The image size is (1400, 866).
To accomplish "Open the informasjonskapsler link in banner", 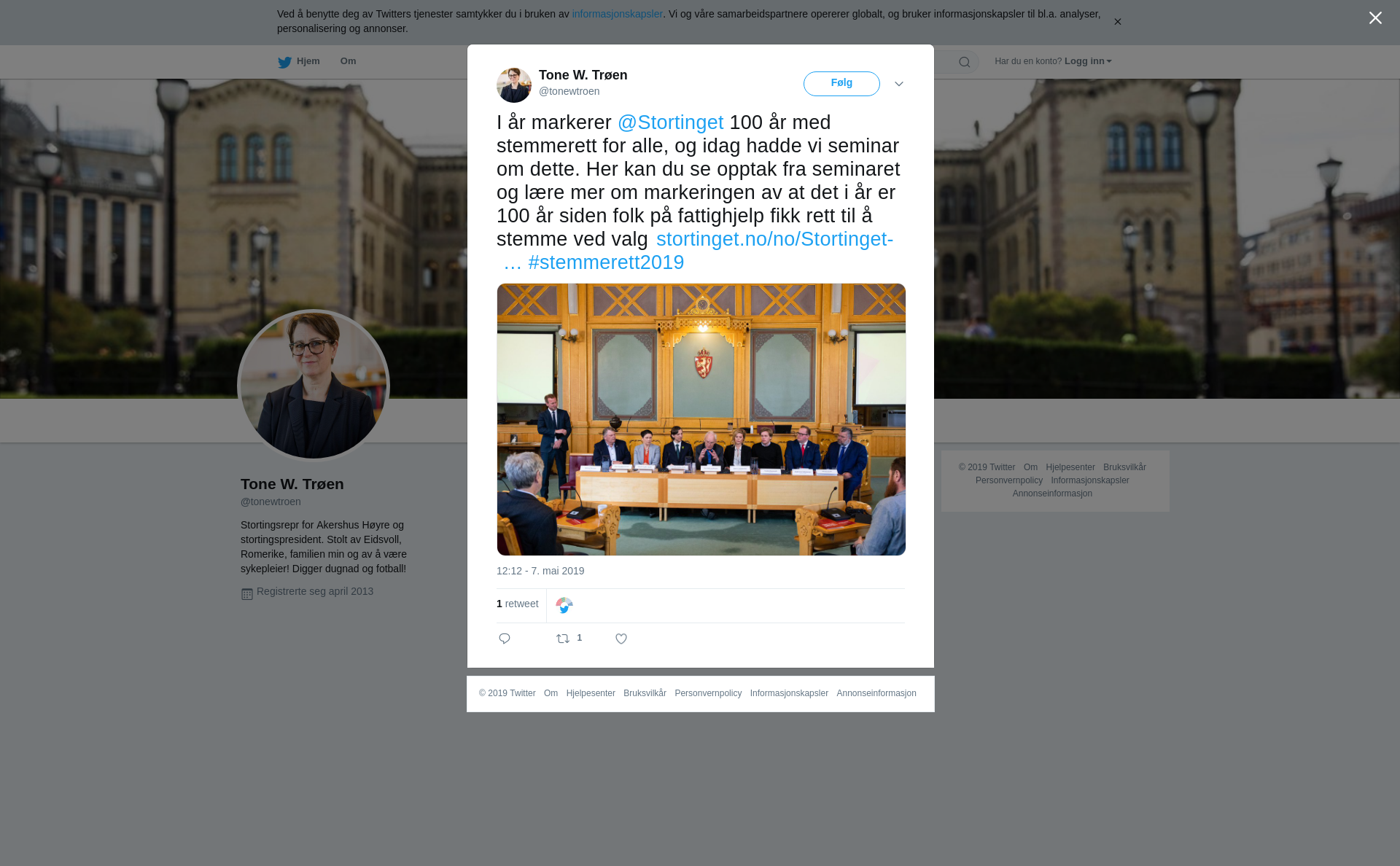I will (x=617, y=14).
